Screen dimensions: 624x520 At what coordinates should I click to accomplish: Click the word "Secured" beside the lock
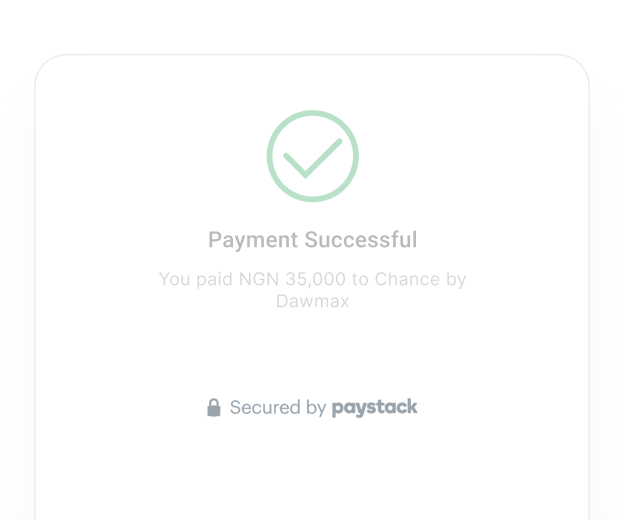coord(265,408)
